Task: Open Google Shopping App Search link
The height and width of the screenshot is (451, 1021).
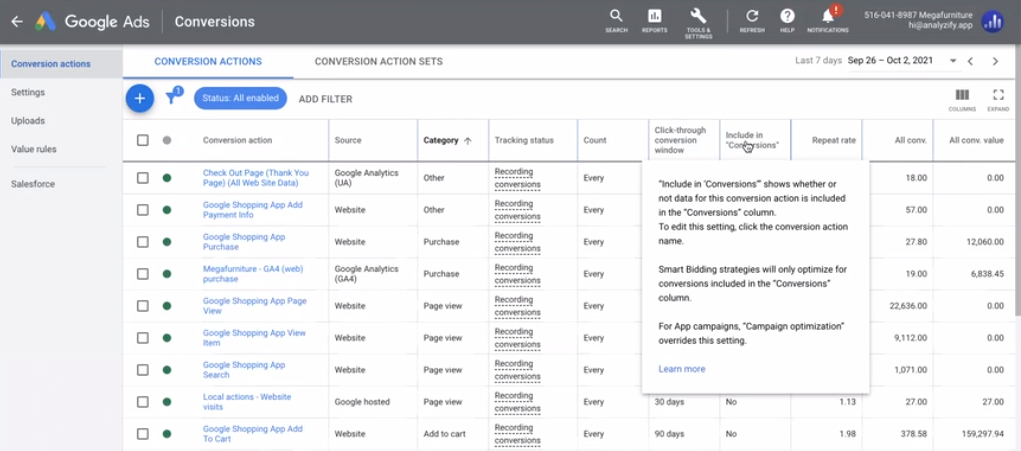Action: pos(244,370)
